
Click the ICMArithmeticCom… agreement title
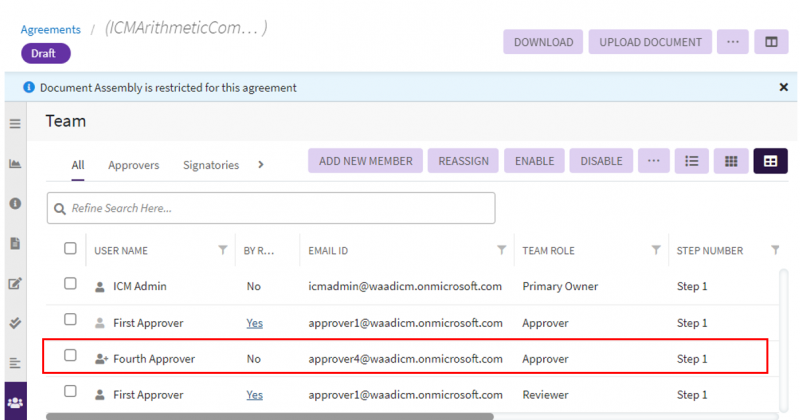pyautogui.click(x=186, y=28)
